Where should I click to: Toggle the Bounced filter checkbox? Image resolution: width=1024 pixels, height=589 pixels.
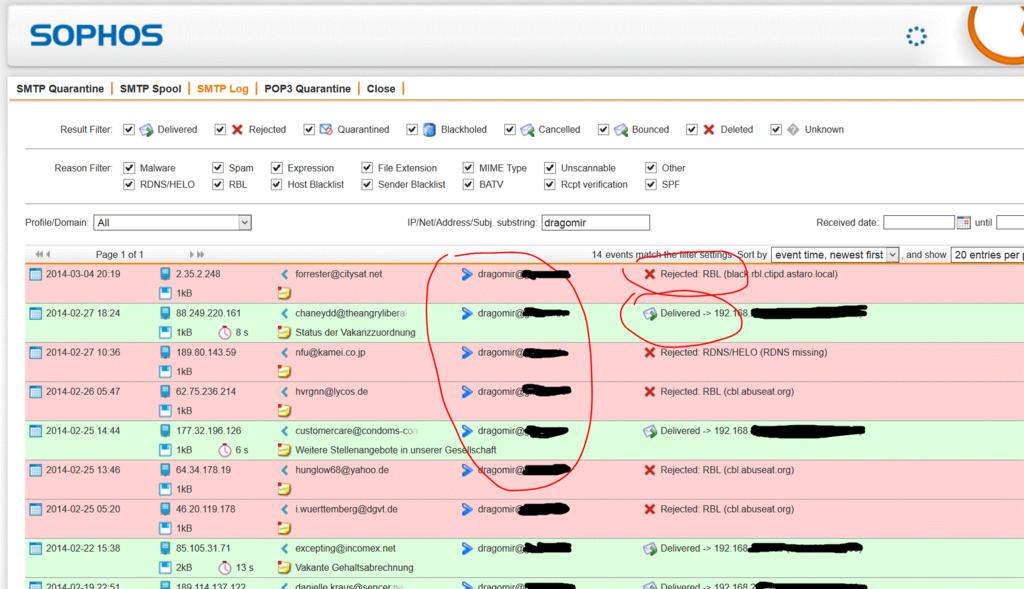pyautogui.click(x=603, y=129)
